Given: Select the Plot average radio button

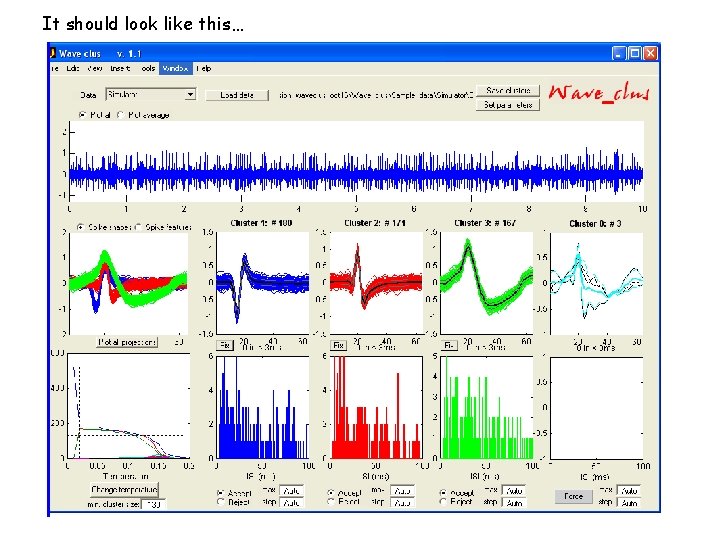Looking at the screenshot, I should coord(121,115).
